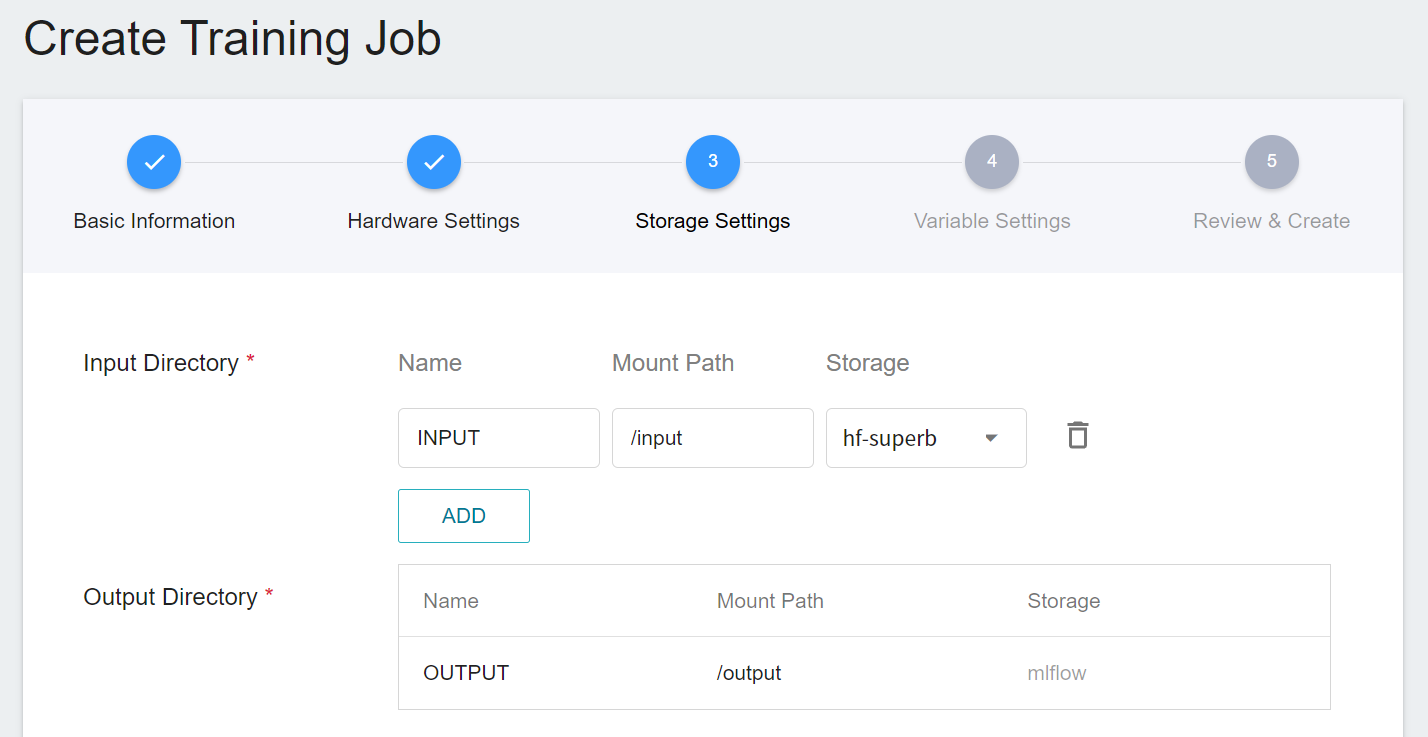Open the hf-superb storage dropdown

926,438
